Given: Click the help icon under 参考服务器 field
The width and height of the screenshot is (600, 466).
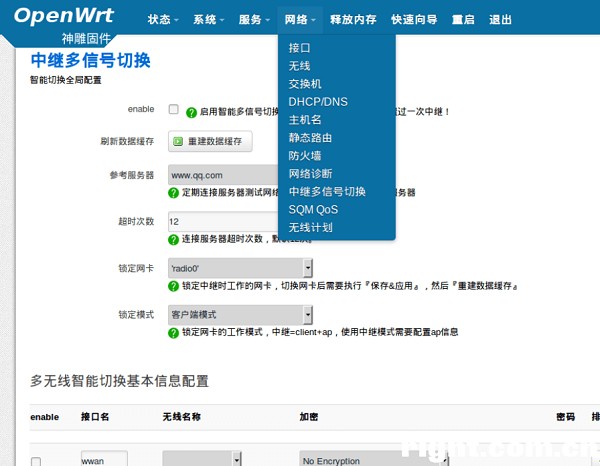Looking at the screenshot, I should click(x=173, y=193).
